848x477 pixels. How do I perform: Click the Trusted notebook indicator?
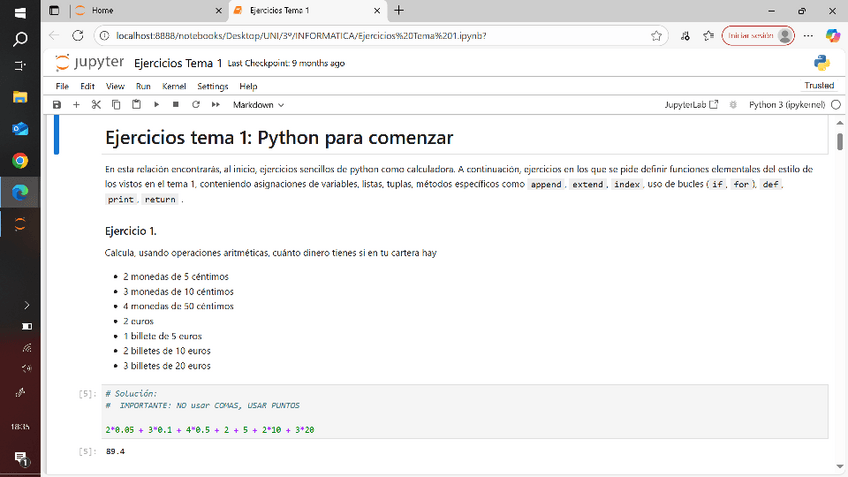click(x=818, y=86)
